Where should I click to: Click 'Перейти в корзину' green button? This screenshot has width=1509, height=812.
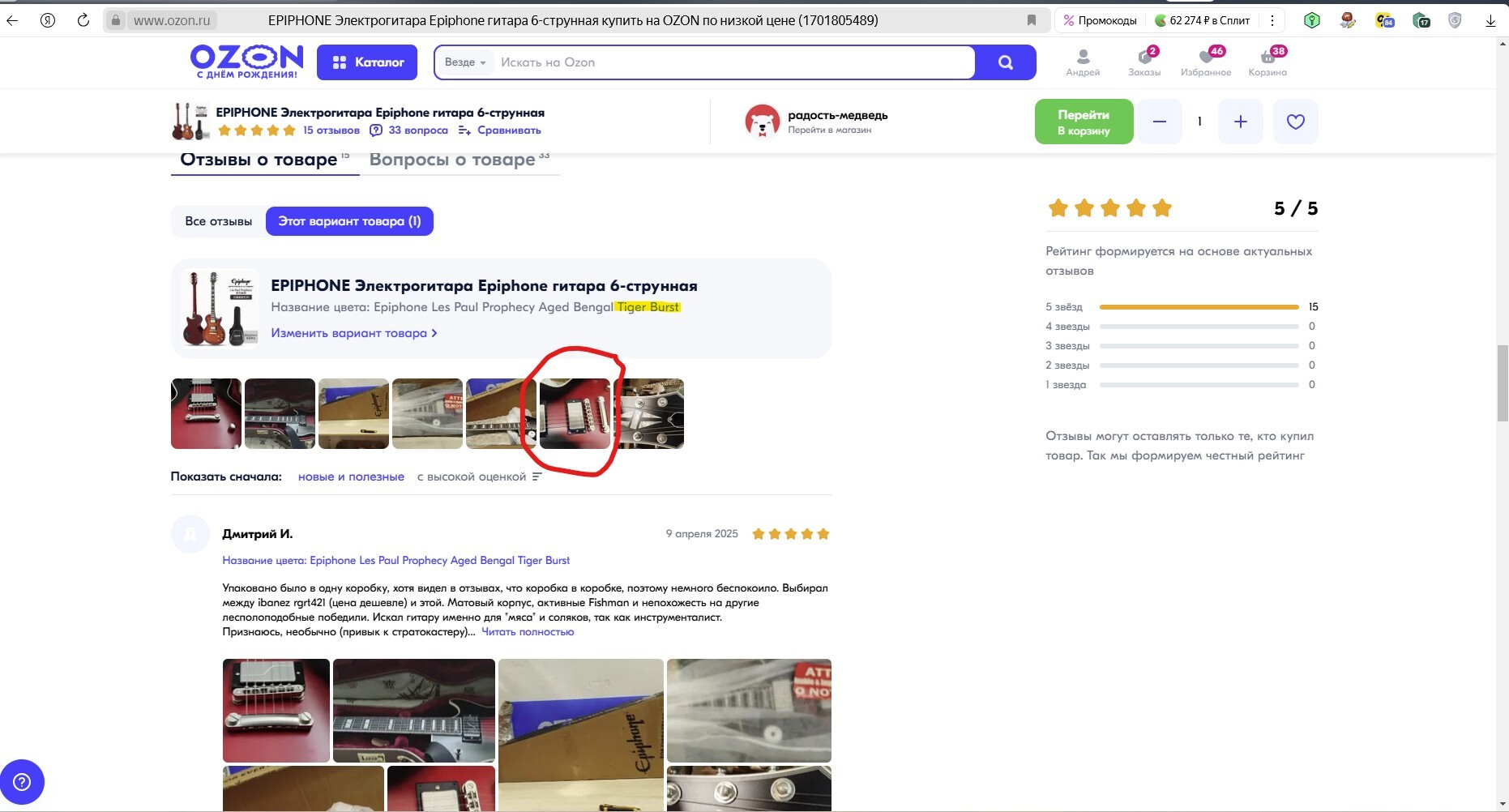(x=1084, y=122)
